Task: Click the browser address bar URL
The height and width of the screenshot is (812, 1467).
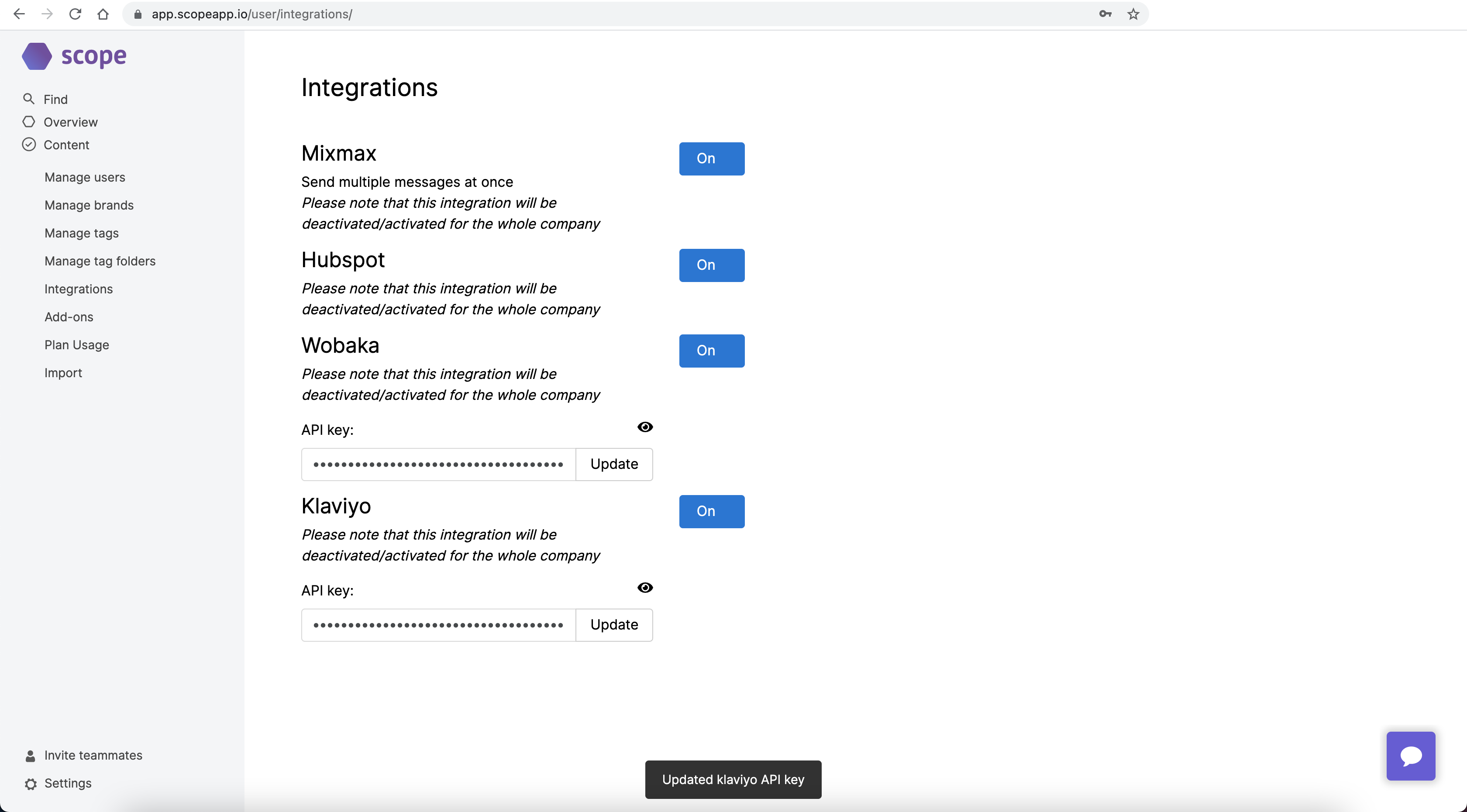Action: point(252,14)
